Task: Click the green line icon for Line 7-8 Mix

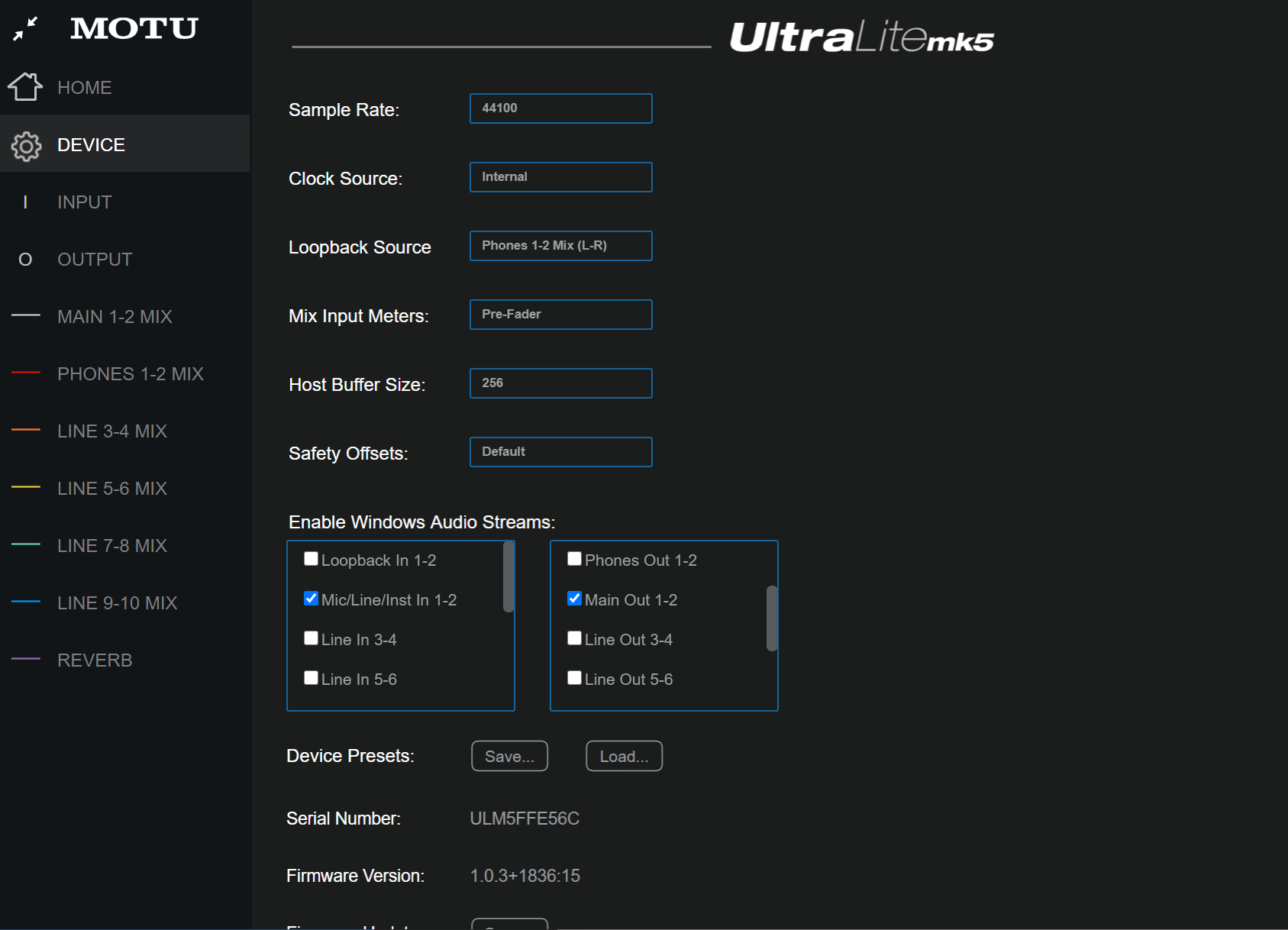Action: coord(25,544)
